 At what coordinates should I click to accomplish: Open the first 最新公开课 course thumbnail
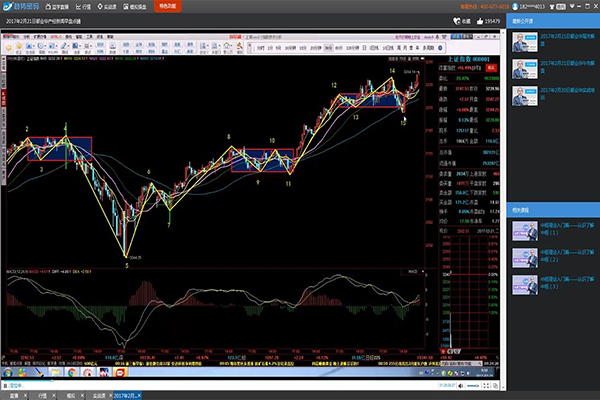click(x=523, y=41)
